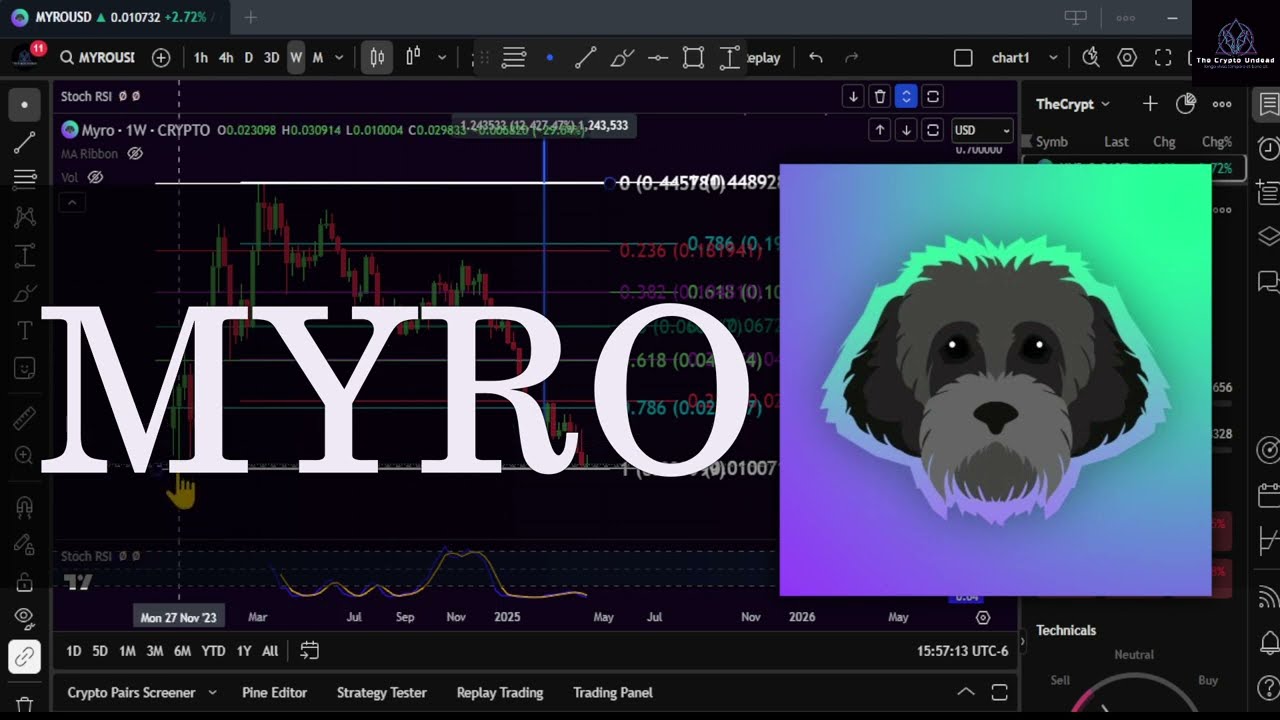Open the emoji icons tool

[x=24, y=369]
